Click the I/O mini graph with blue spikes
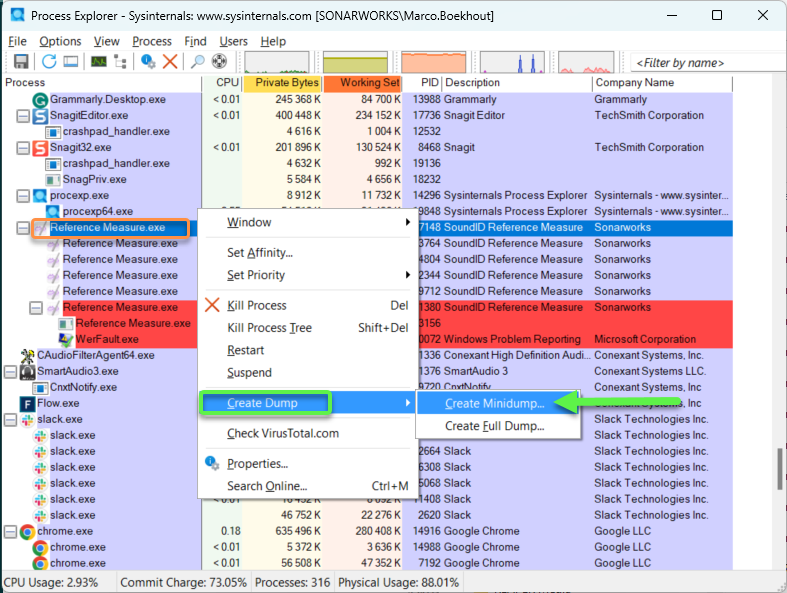The image size is (787, 593). click(x=512, y=62)
